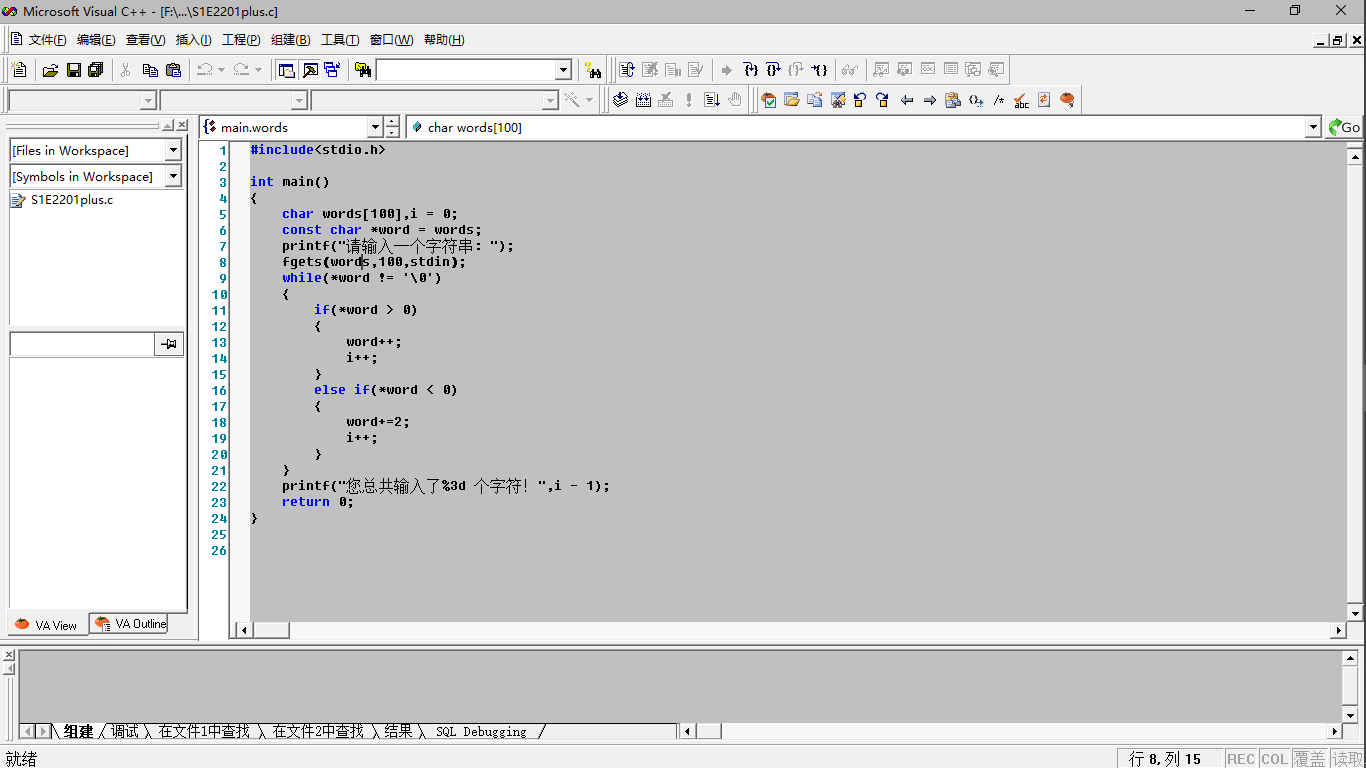Switch to the 在文件1中查找 output tab
The width and height of the screenshot is (1366, 768).
click(204, 732)
